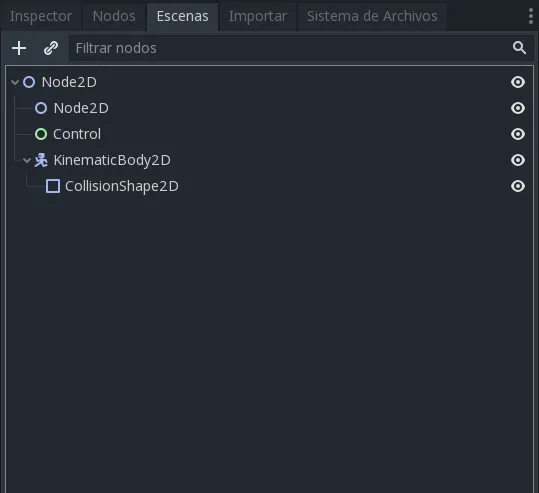
Task: Hide the Control node
Action: (x=518, y=134)
